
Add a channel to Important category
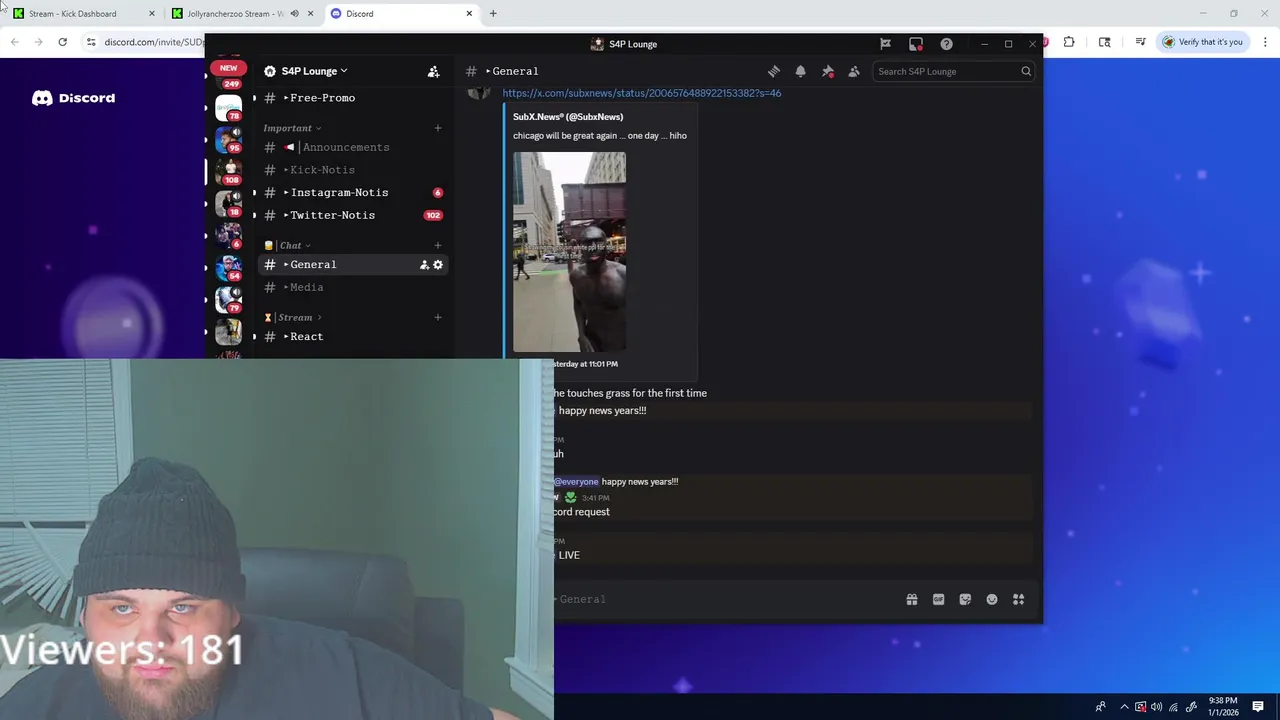(x=438, y=128)
